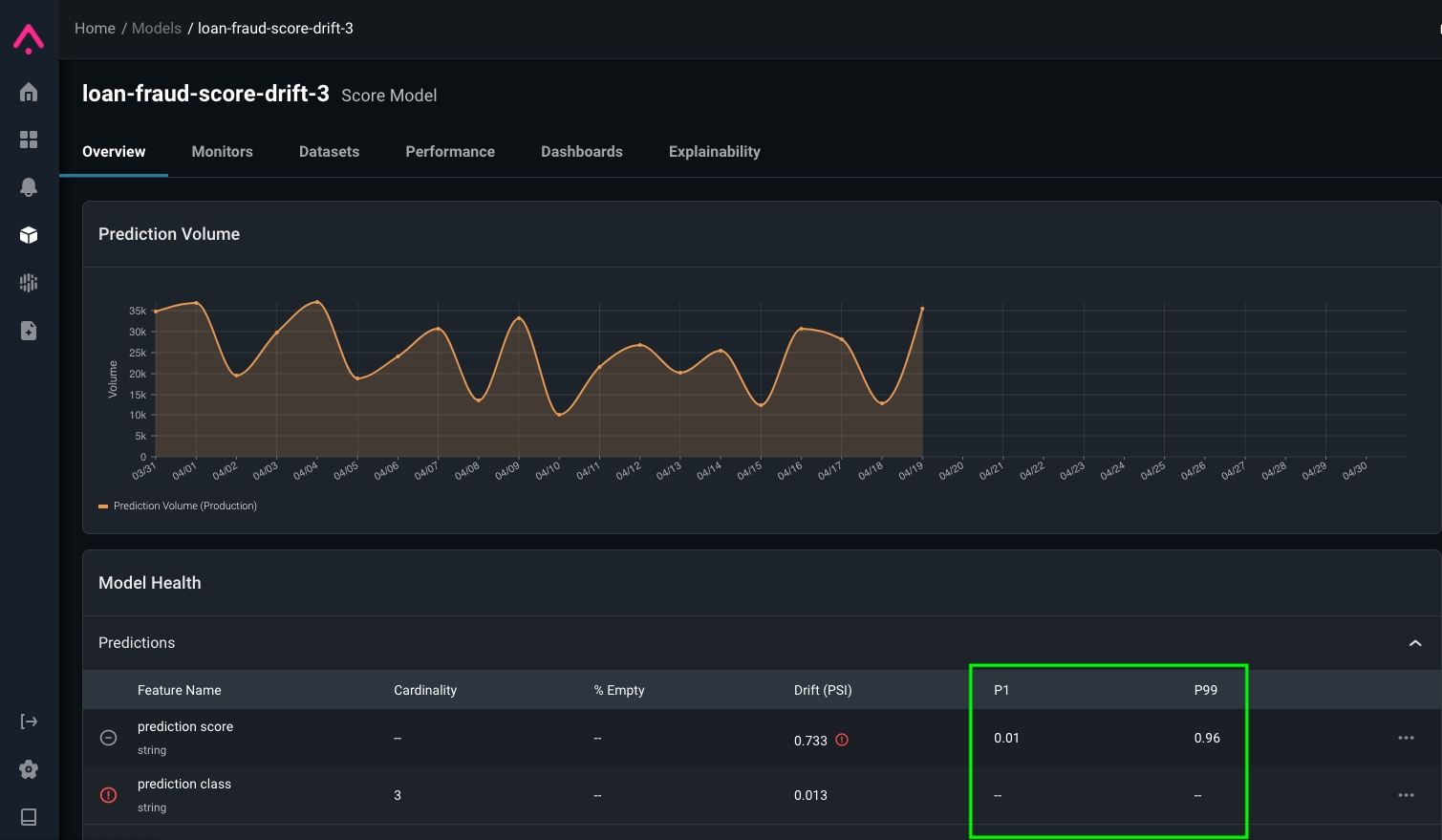
Task: Open the settings gear icon
Action: (x=29, y=769)
